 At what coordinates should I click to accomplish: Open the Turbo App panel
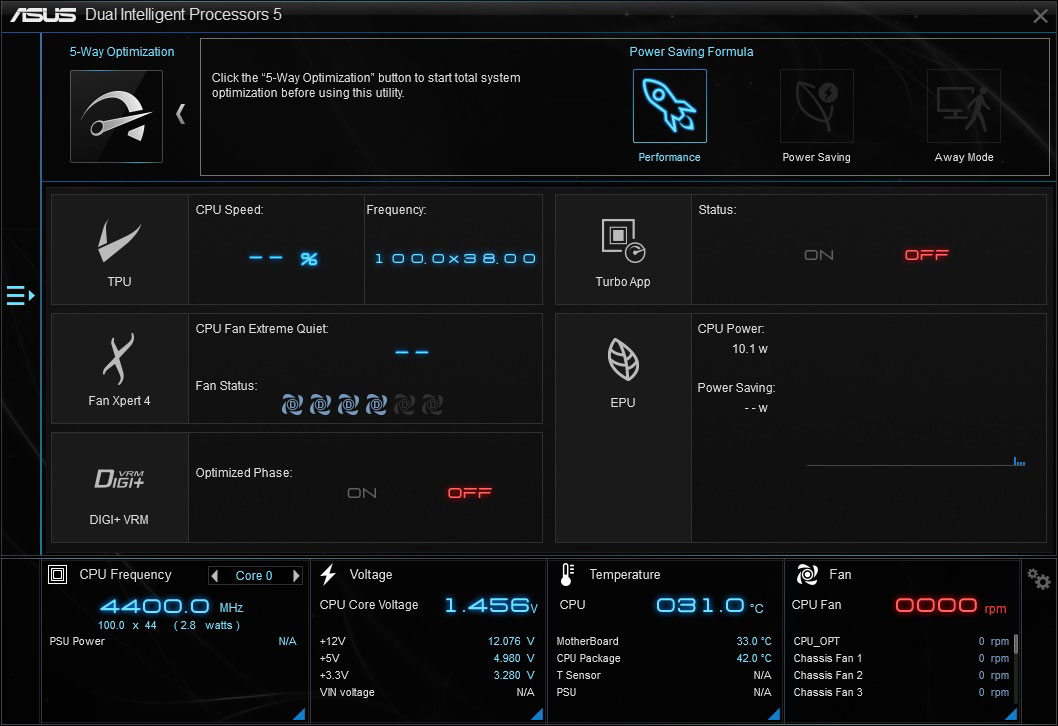coord(623,250)
